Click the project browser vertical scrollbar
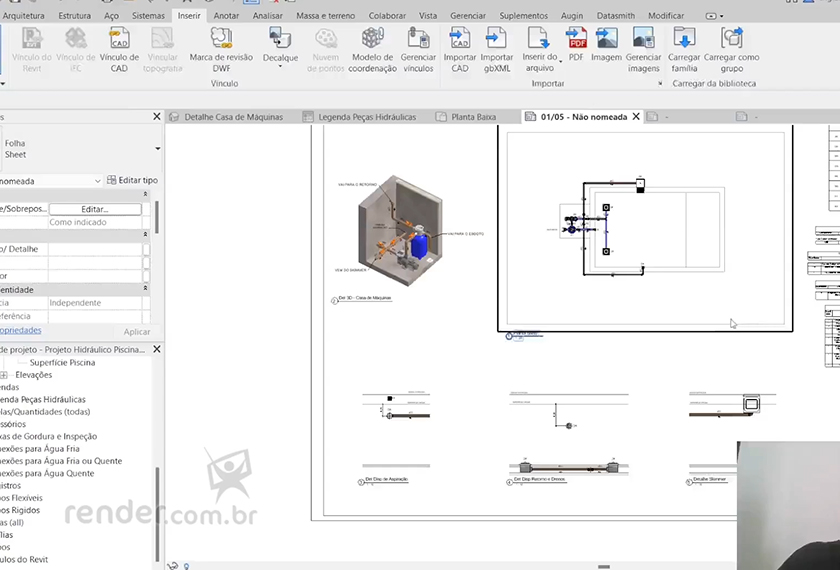The height and width of the screenshot is (570, 840). coord(156,500)
